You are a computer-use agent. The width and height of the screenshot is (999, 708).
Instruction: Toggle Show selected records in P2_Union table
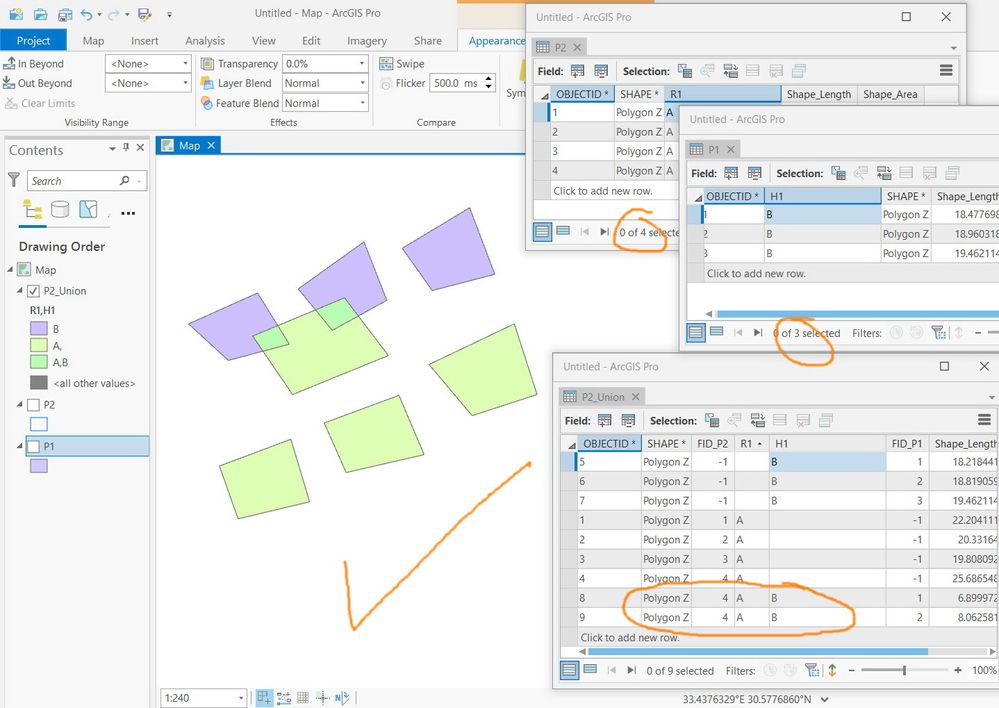click(591, 669)
